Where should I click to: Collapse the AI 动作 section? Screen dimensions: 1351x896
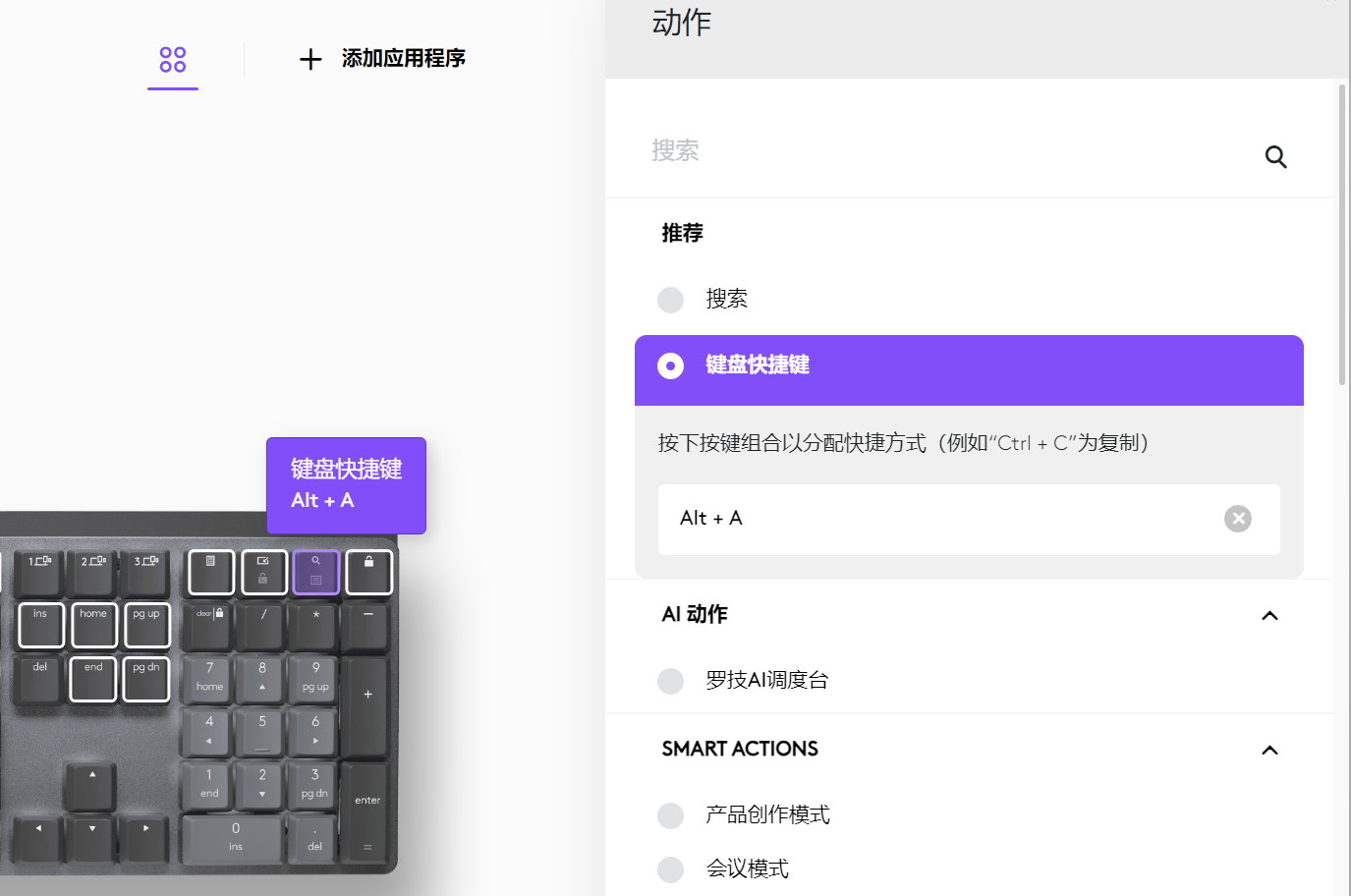1269,616
